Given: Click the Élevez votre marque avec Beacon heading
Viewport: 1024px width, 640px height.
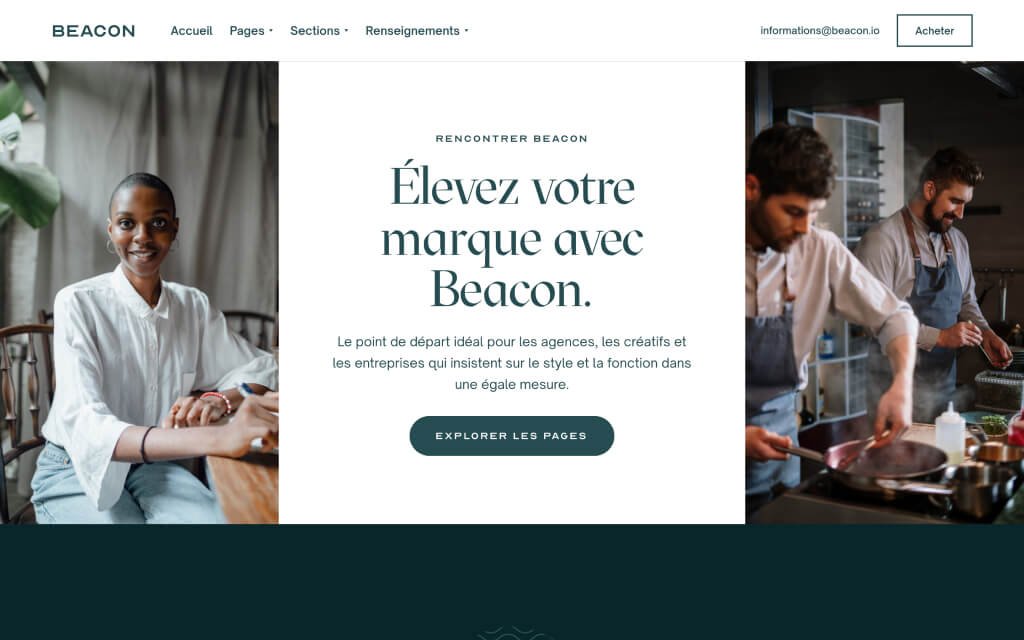Looking at the screenshot, I should click(x=512, y=237).
